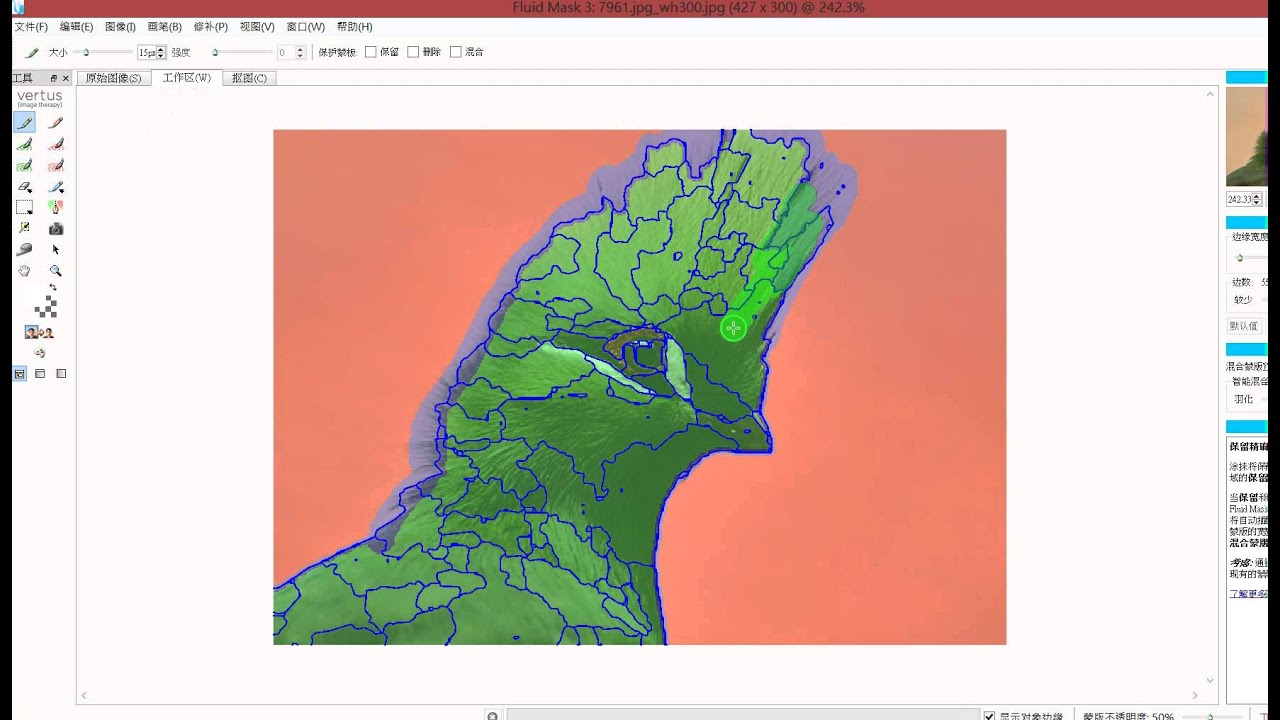Select the red Delete local brush tool
This screenshot has height=720, width=1280.
click(x=56, y=144)
